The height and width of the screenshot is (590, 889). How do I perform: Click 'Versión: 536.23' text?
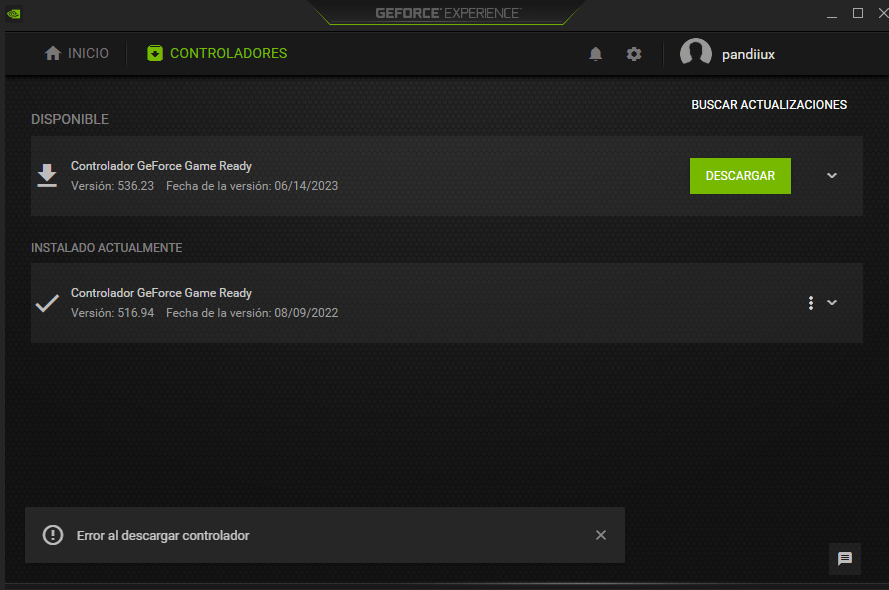(112, 186)
